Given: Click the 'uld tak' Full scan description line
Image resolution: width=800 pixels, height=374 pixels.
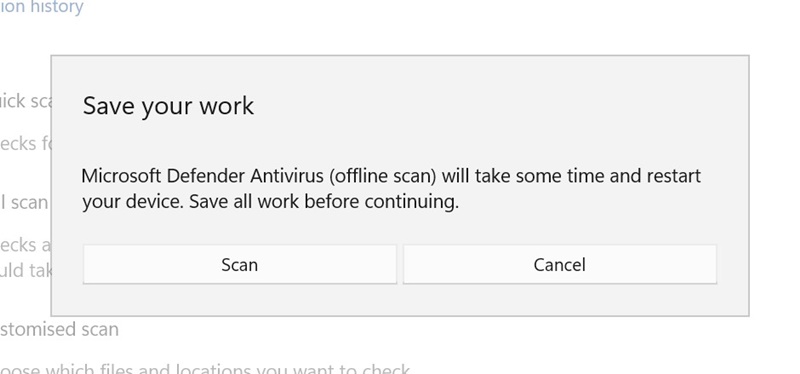Looking at the screenshot, I should [26, 270].
